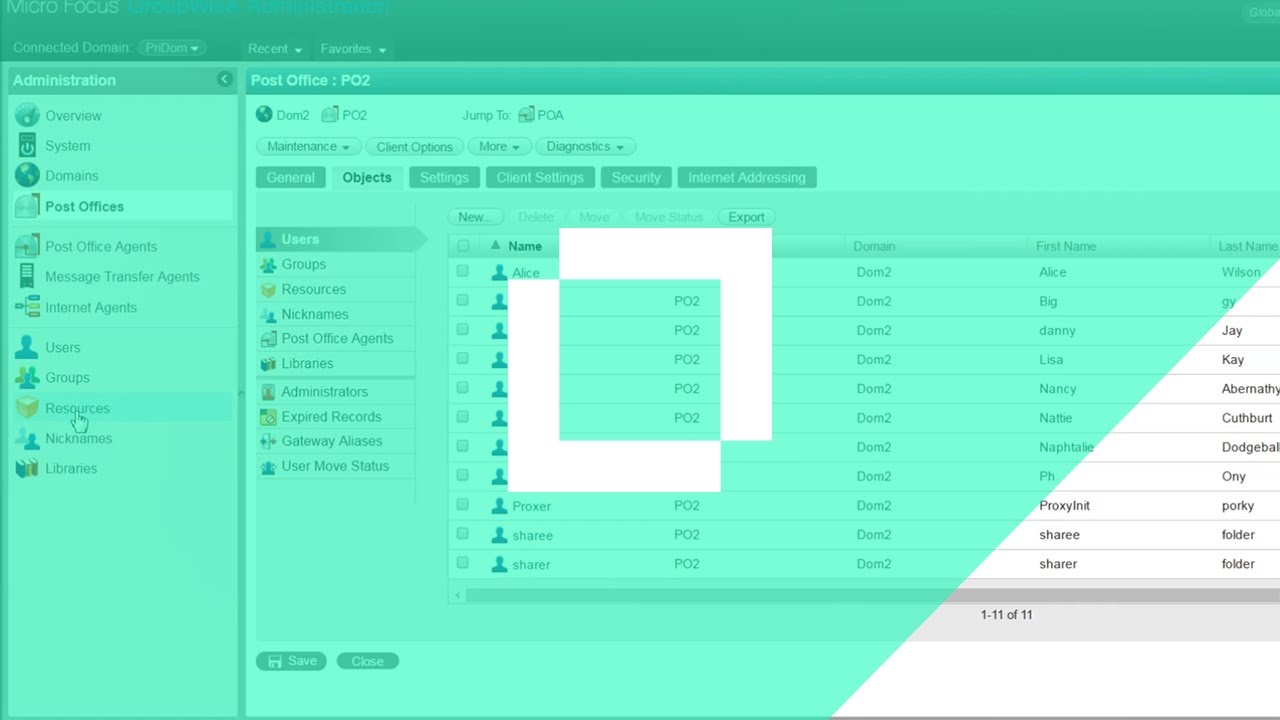This screenshot has height=720, width=1280.
Task: Select the Users icon in Administration sidebar
Action: (x=27, y=347)
